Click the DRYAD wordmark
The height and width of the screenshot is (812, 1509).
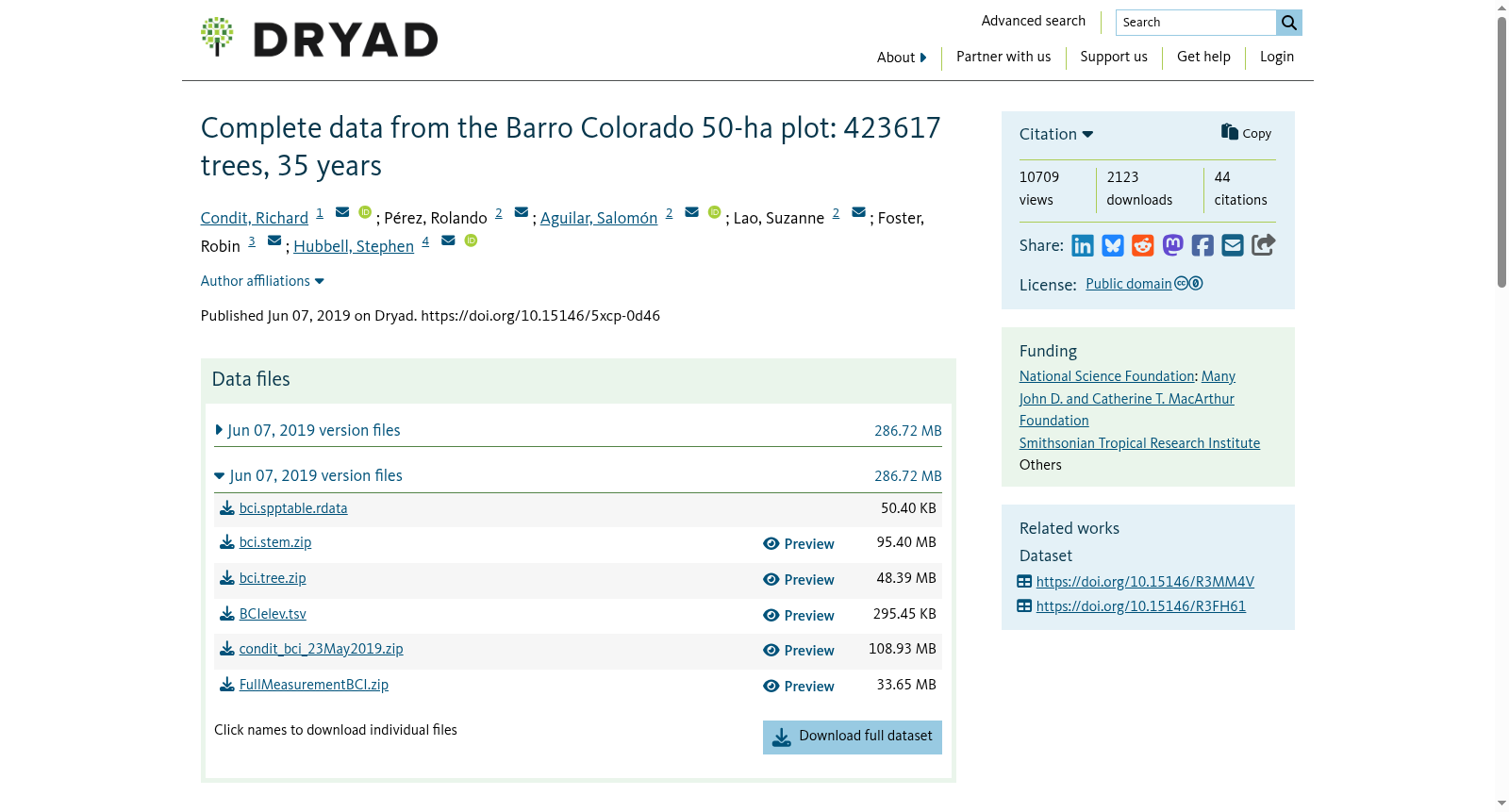(x=345, y=40)
